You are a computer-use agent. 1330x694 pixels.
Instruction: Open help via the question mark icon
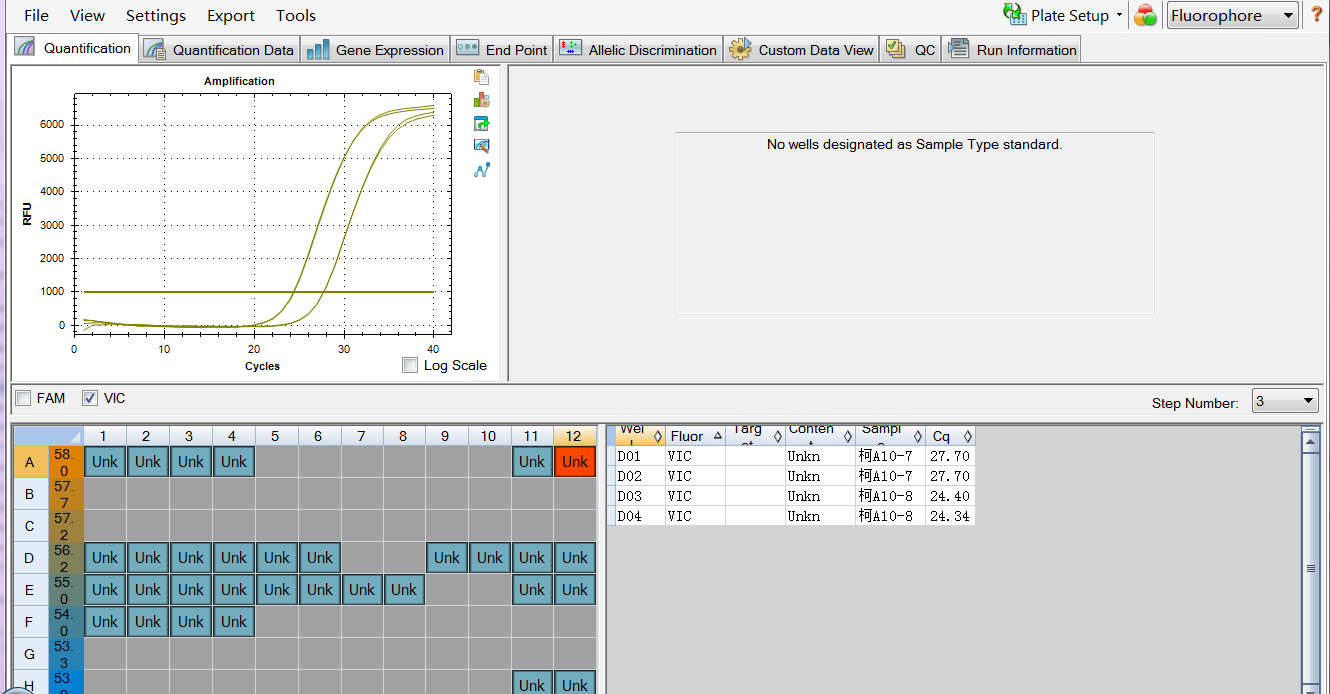coord(1317,15)
